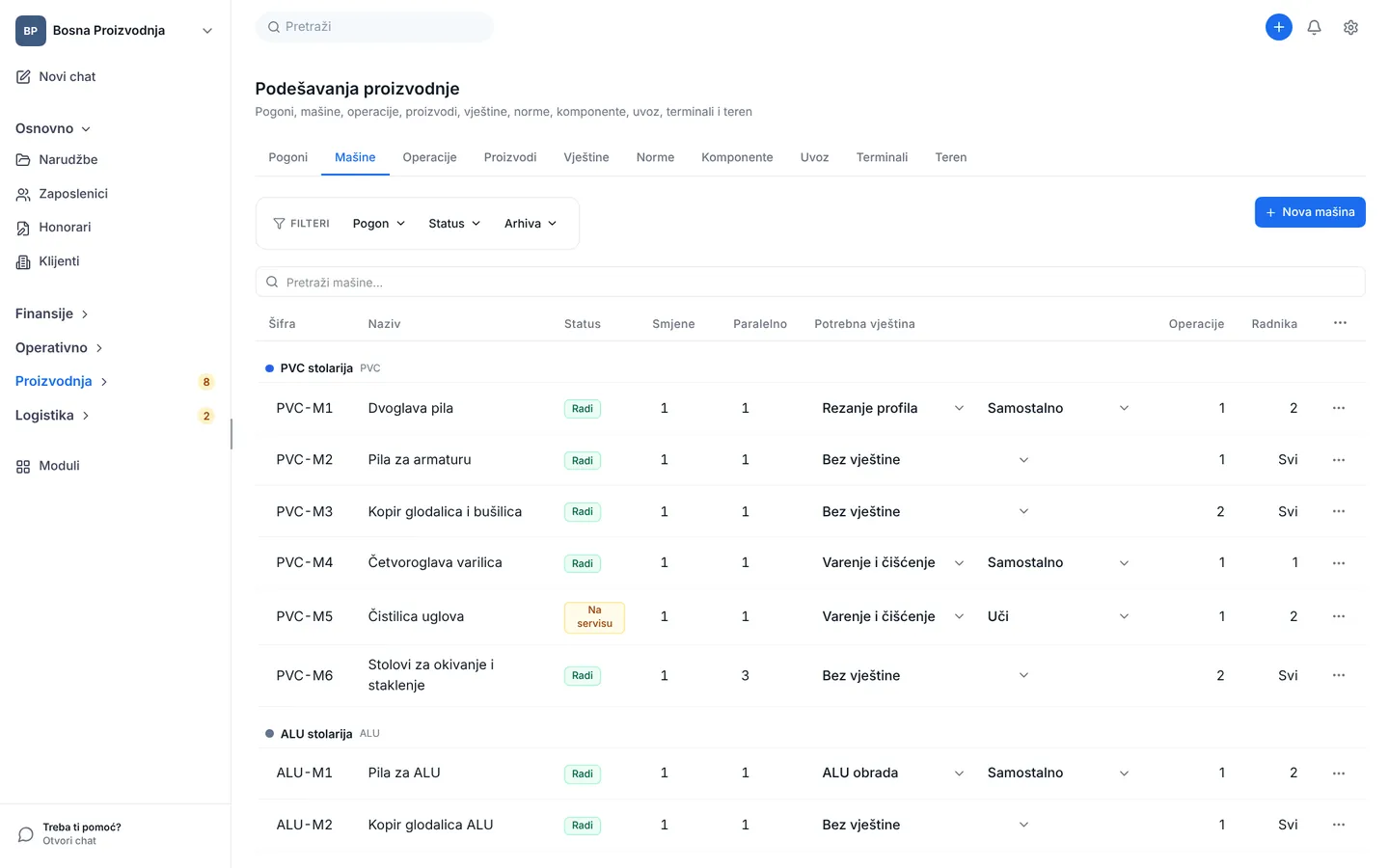Open row actions for PVC-M5

click(1339, 616)
